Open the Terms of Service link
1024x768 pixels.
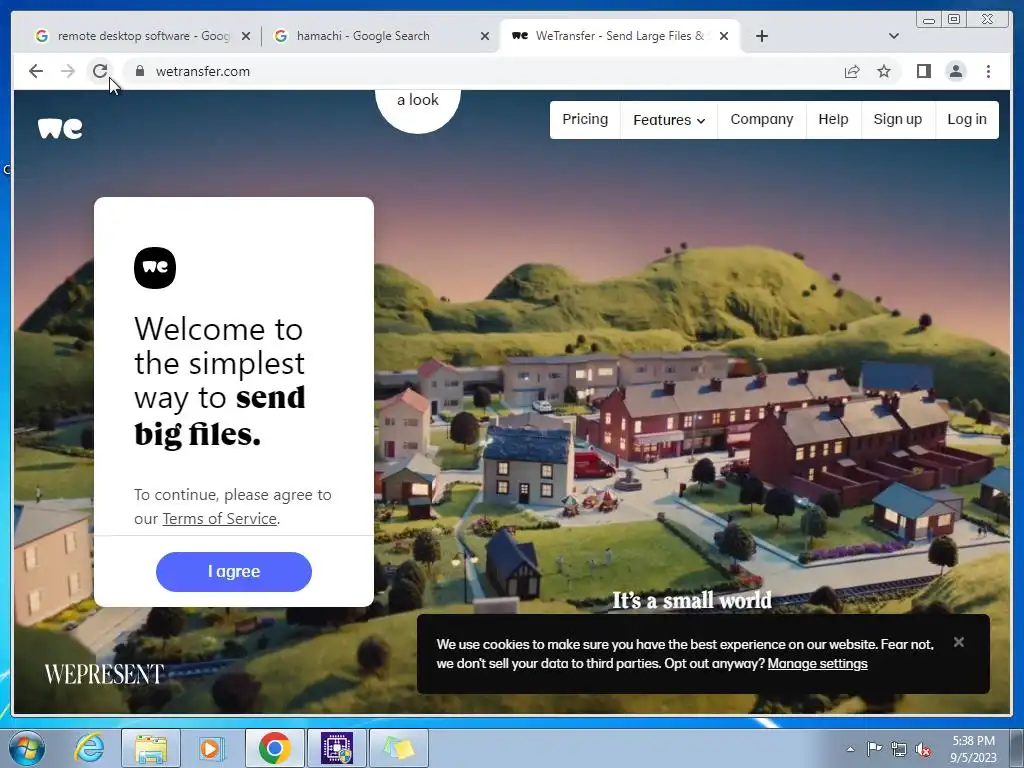click(219, 519)
